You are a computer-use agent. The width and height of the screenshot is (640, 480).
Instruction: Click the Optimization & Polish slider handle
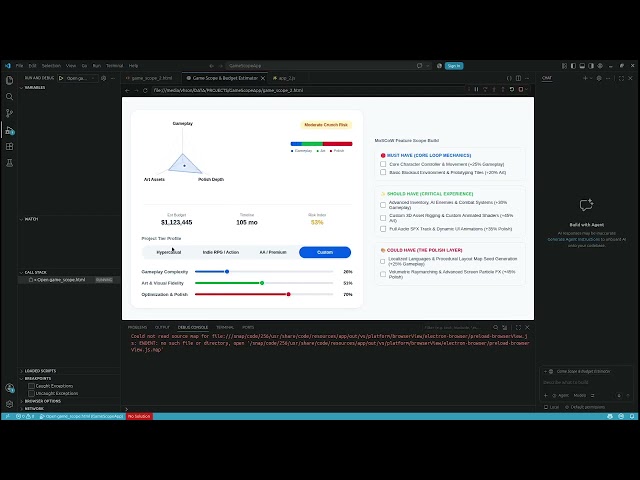point(289,294)
